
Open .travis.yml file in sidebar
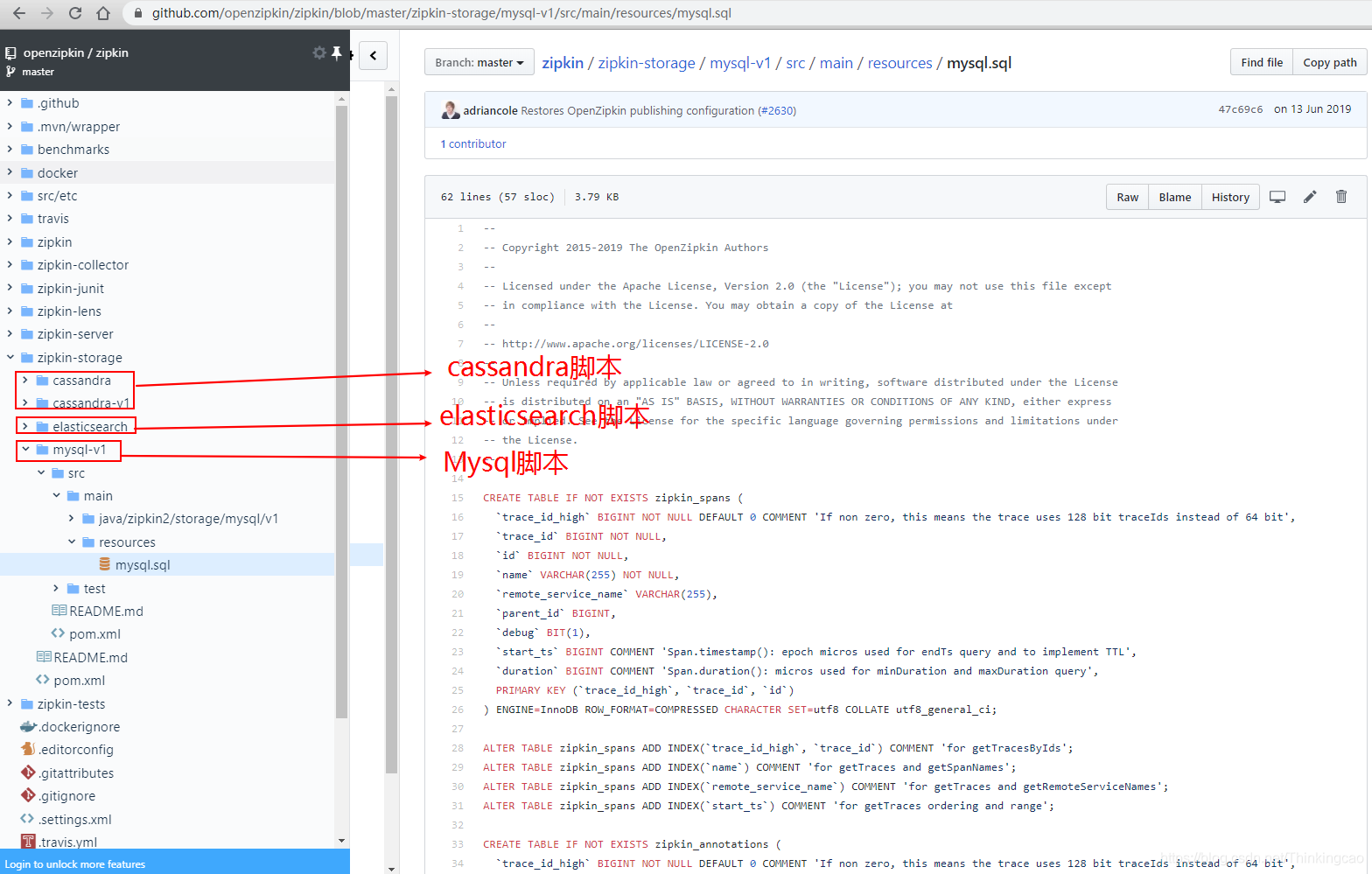(67, 843)
